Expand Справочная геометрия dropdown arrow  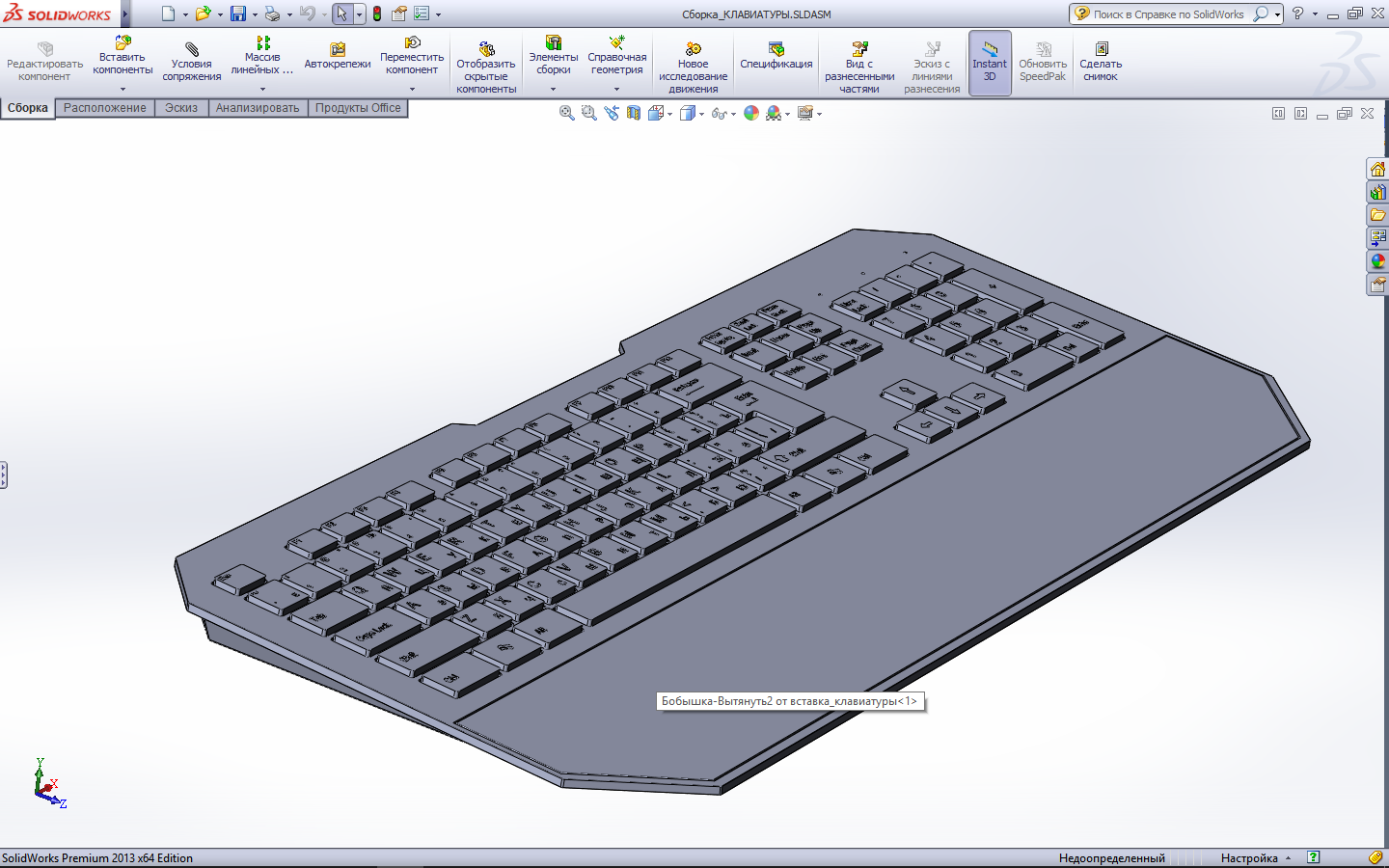click(617, 89)
